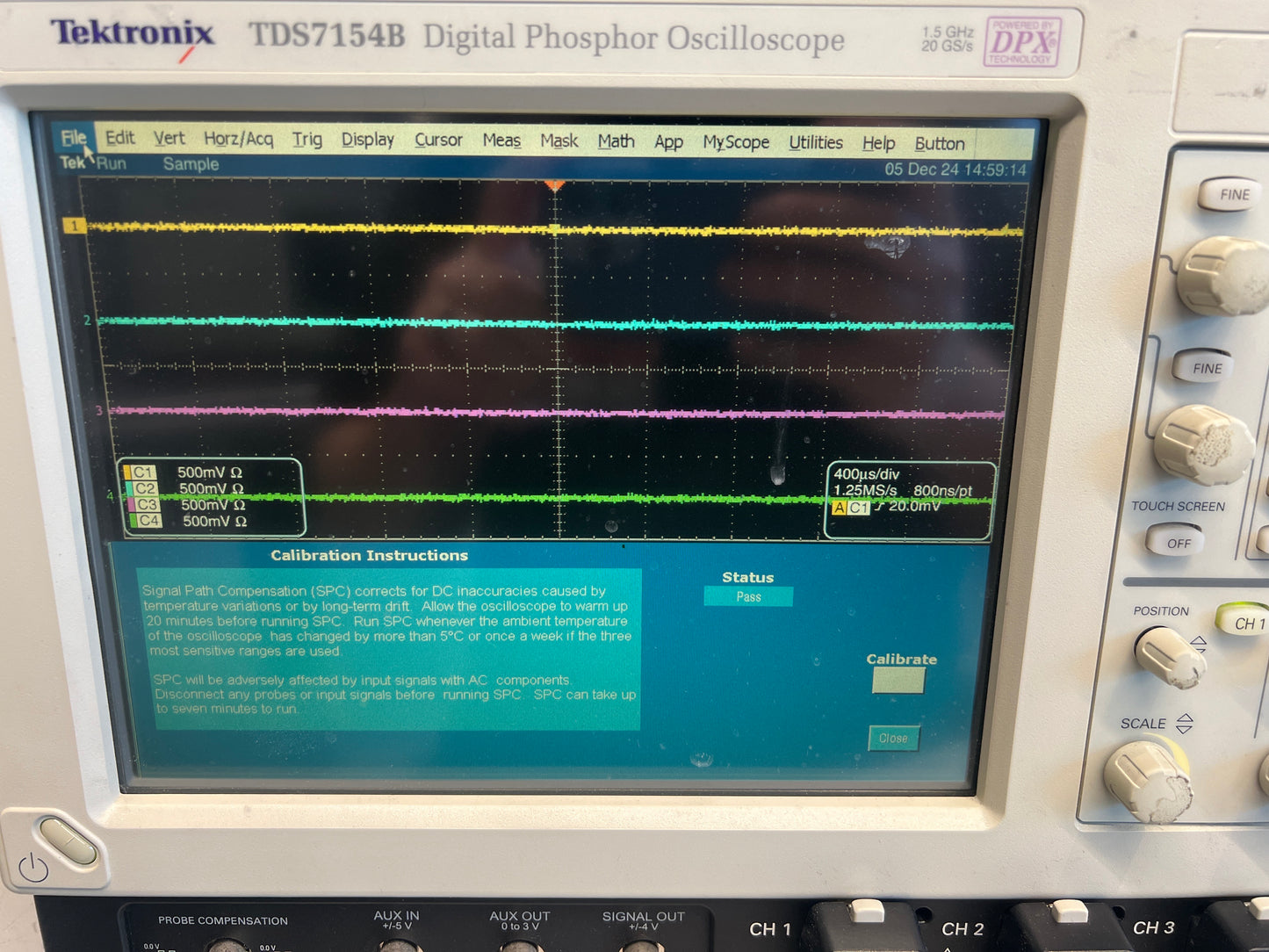Open the Button menu

pyautogui.click(x=940, y=143)
